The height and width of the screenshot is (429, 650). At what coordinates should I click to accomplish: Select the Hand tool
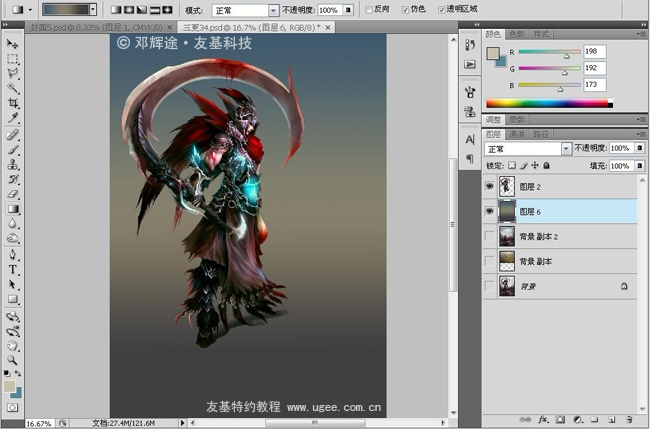[12, 345]
